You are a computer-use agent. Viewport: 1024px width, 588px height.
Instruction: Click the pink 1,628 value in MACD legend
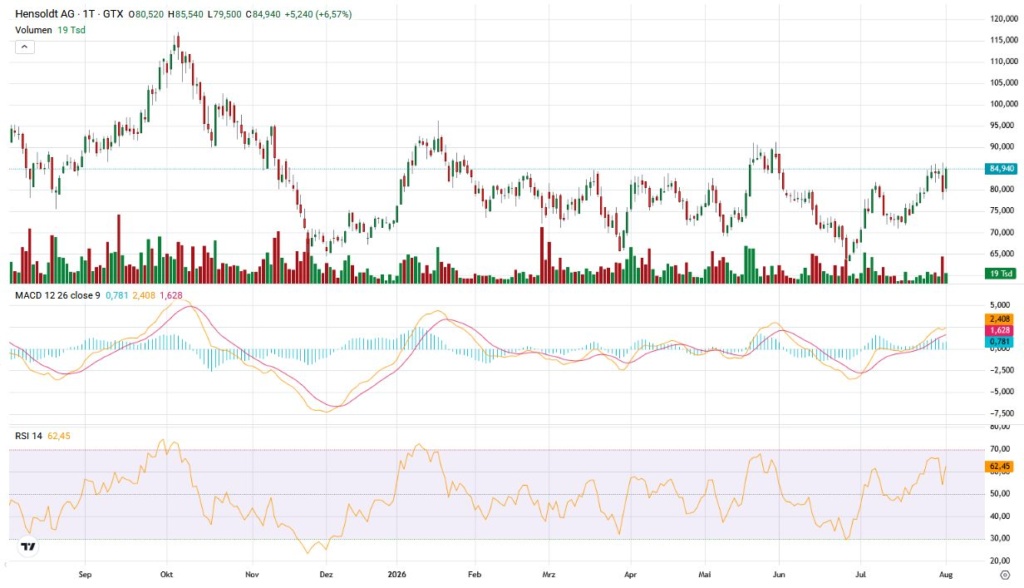(x=171, y=295)
